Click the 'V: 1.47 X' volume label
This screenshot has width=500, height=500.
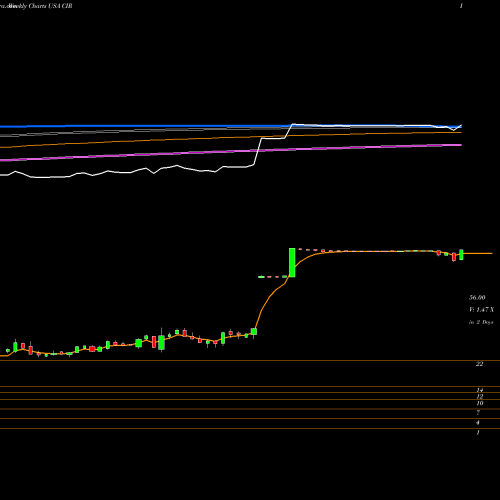pos(481,310)
